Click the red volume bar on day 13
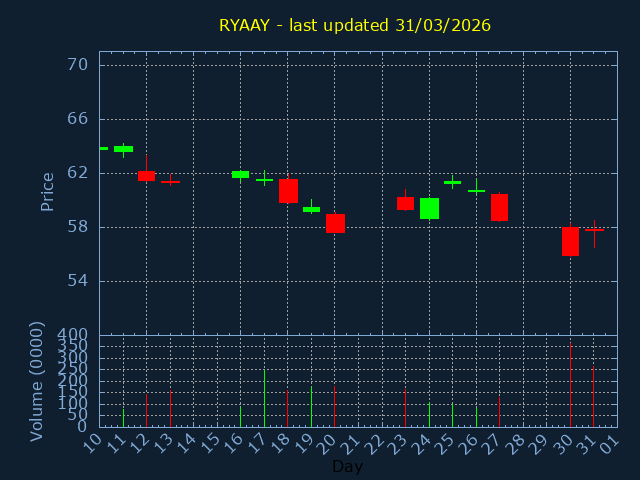 170,408
